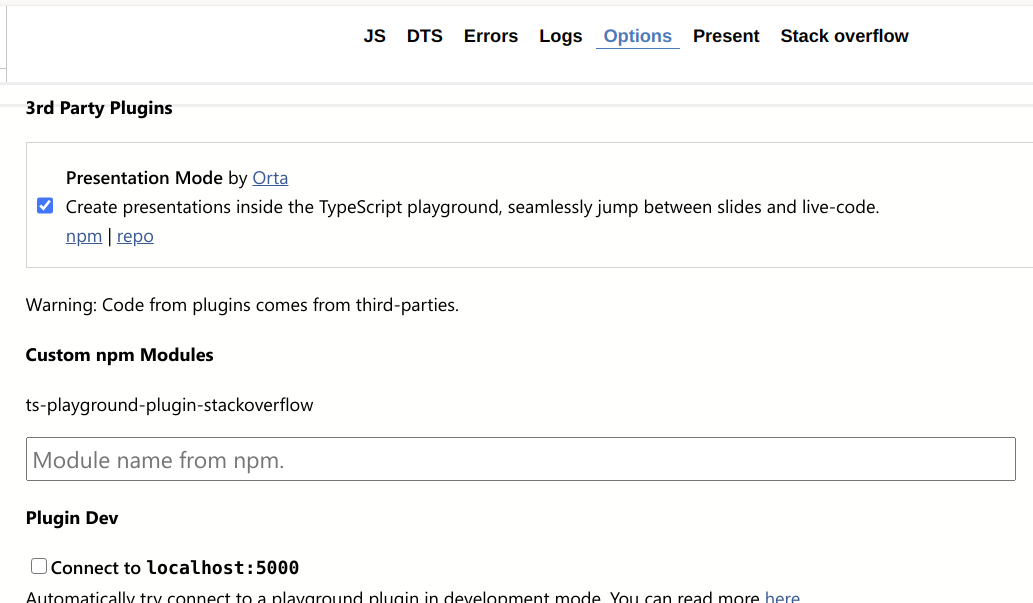Select the Options tab

click(x=637, y=36)
